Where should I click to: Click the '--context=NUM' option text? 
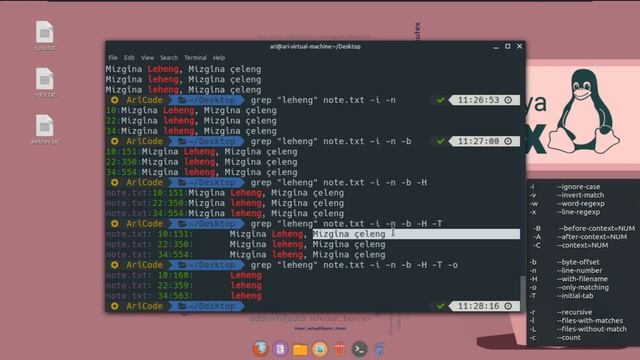(x=583, y=245)
